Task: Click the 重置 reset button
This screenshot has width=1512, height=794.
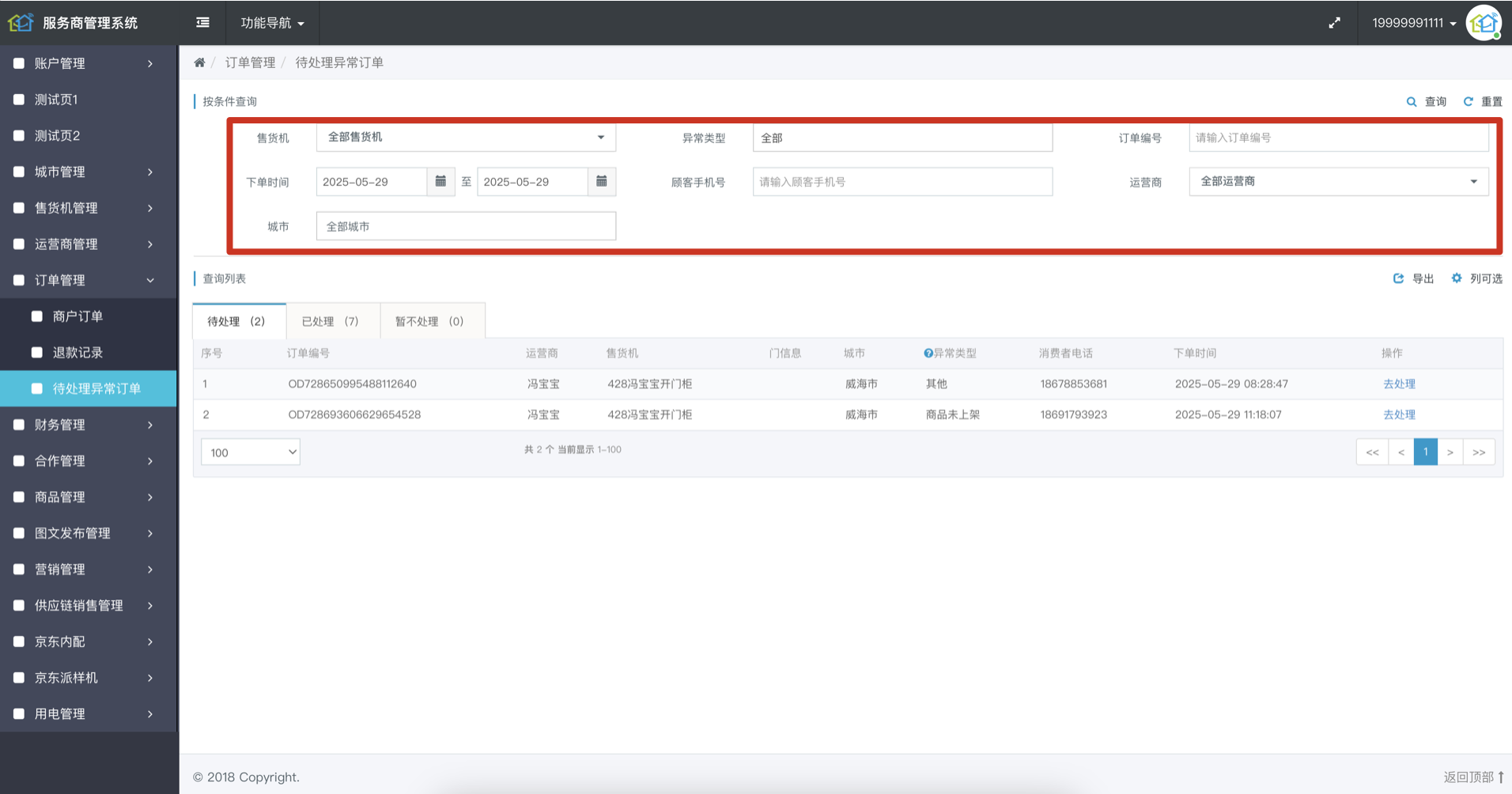Action: [x=1483, y=101]
